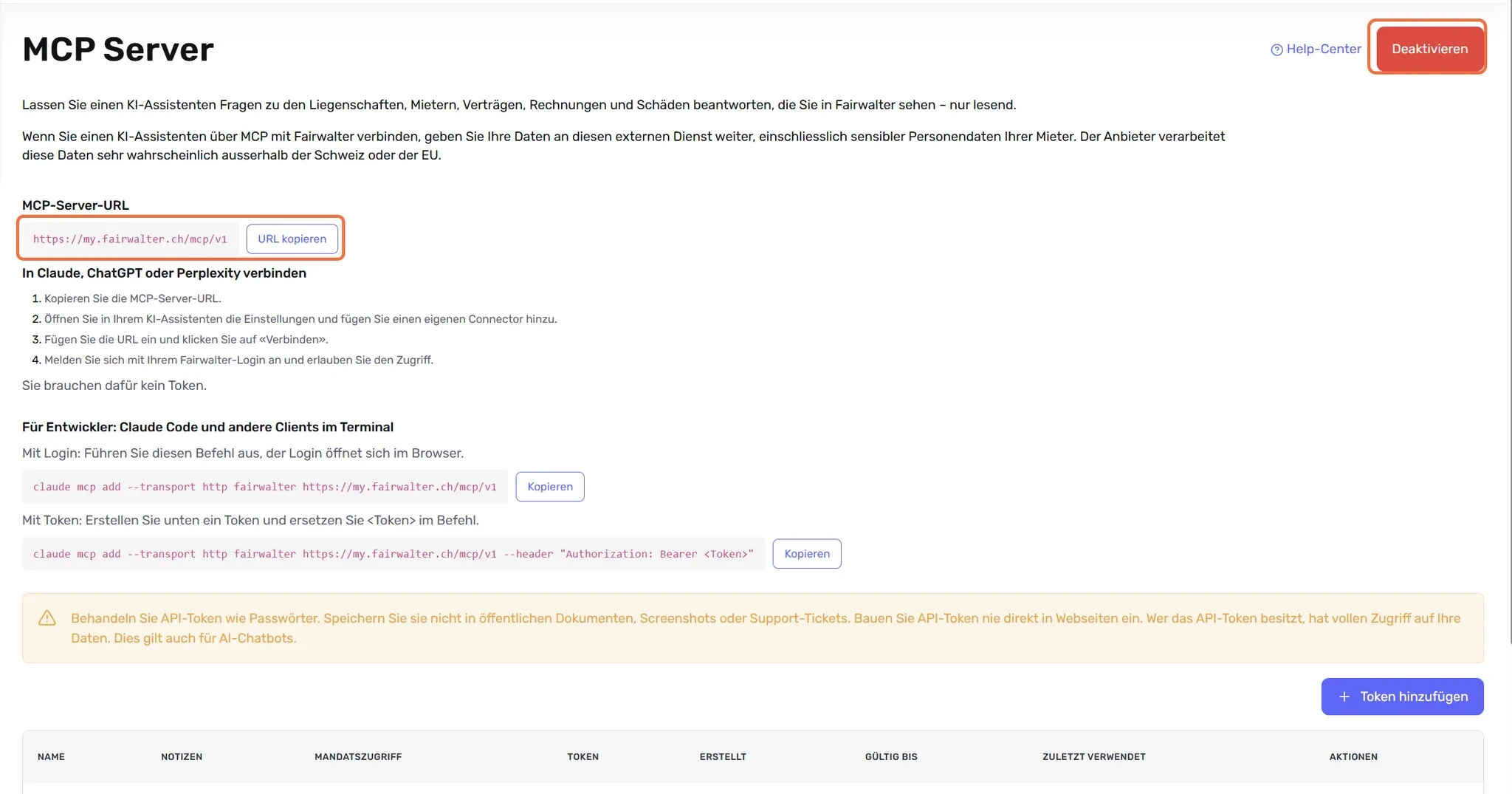Screen dimensions: 1512x794
Task: Click the Mit Token instruction line
Action: pyautogui.click(x=250, y=520)
